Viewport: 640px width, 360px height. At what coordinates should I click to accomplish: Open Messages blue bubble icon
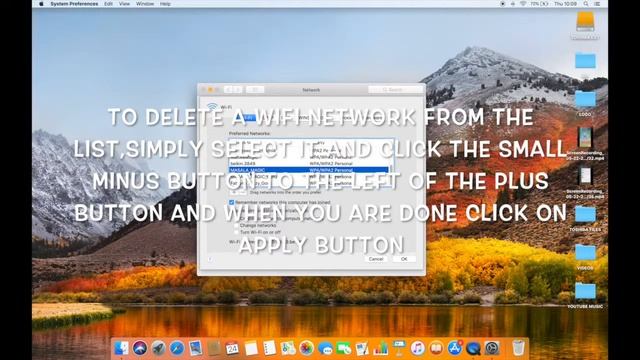pos(325,348)
